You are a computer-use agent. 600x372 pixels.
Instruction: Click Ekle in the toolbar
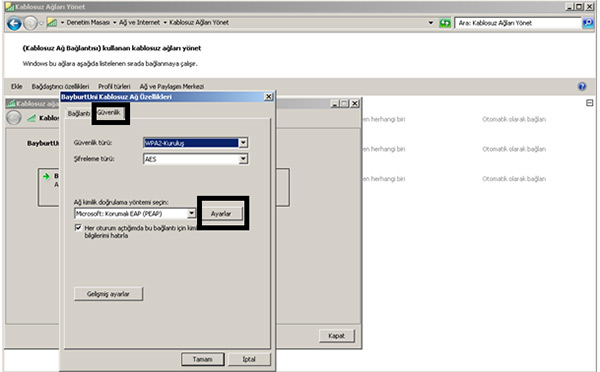(16, 86)
